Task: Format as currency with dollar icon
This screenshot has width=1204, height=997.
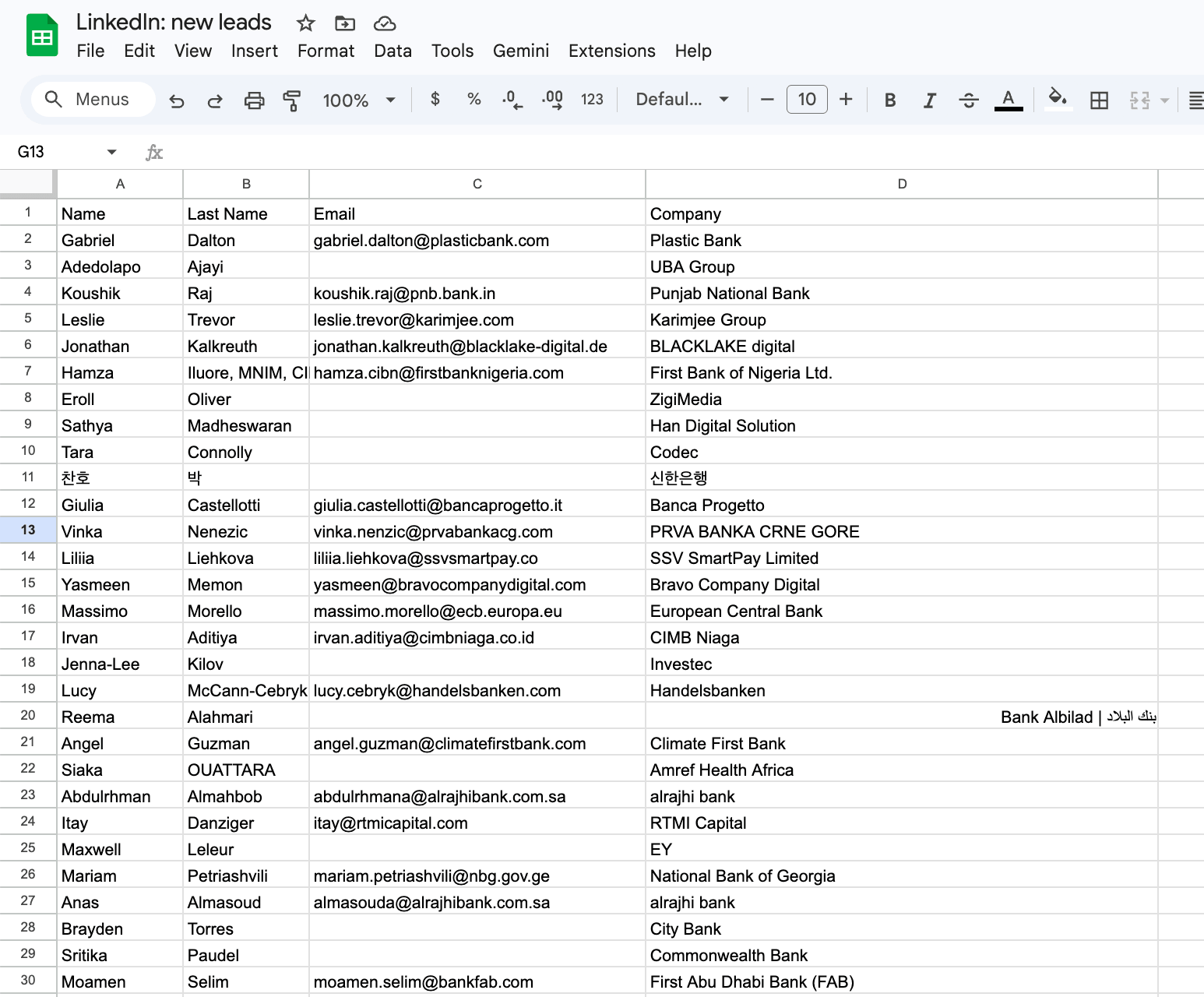Action: point(435,99)
